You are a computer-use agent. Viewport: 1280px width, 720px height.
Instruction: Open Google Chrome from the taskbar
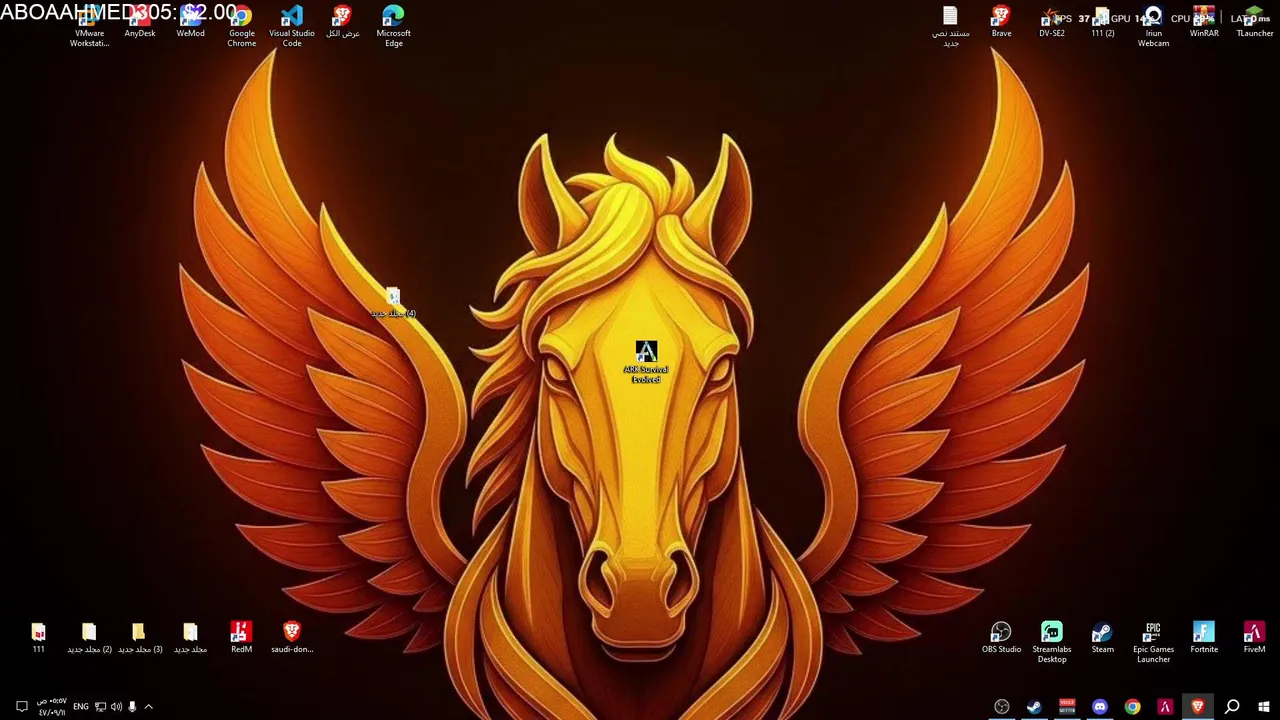tap(1132, 707)
